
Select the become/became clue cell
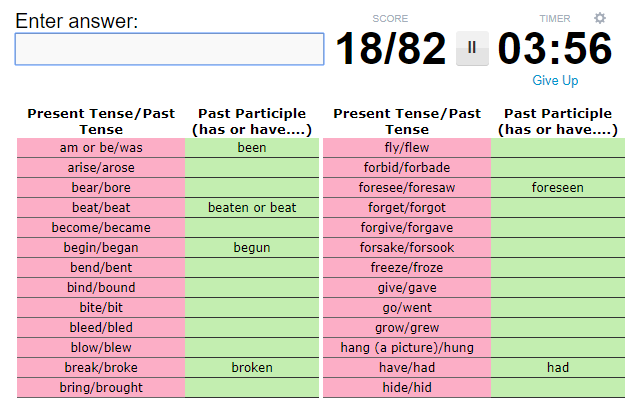101,228
